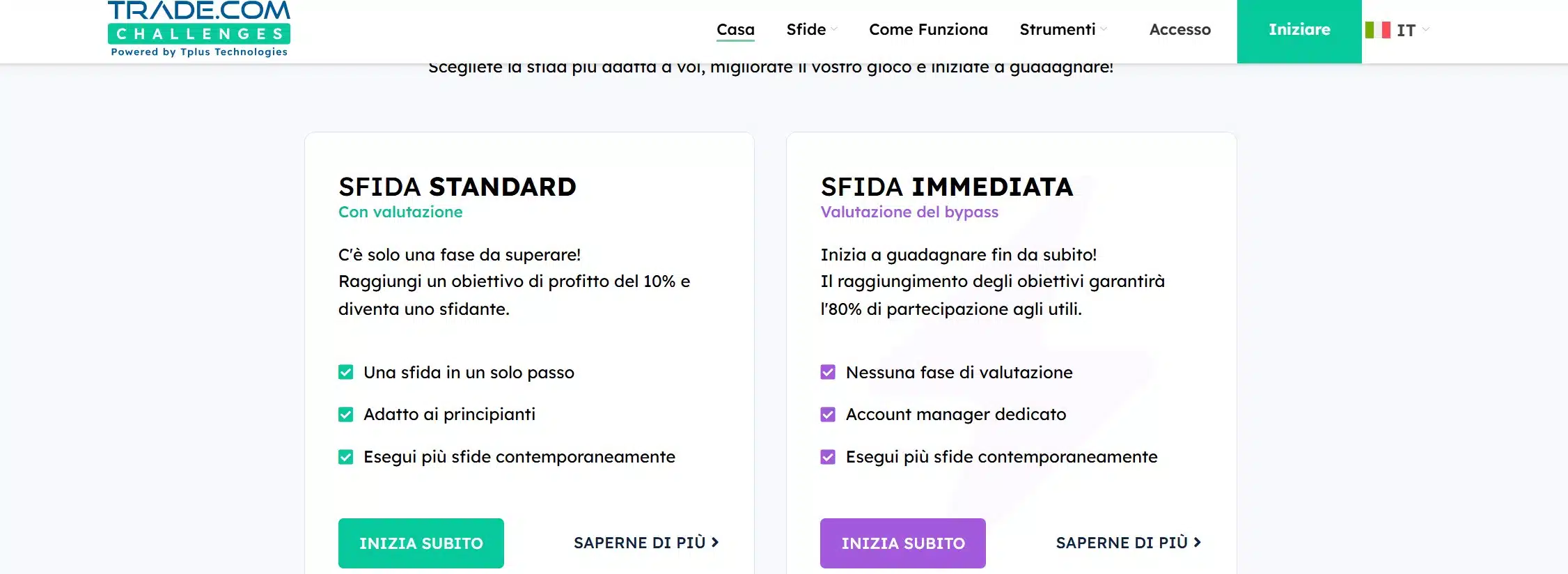1568x574 pixels.
Task: Open the Accesso login link
Action: click(1179, 29)
